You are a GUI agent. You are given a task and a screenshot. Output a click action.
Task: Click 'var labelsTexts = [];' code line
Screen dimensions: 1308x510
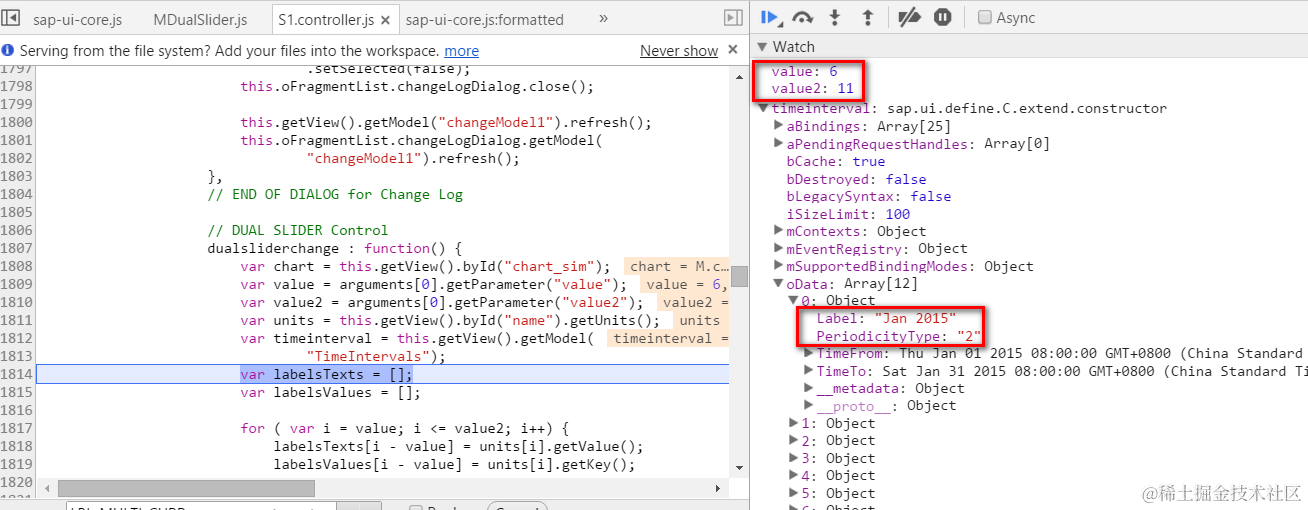coord(326,374)
